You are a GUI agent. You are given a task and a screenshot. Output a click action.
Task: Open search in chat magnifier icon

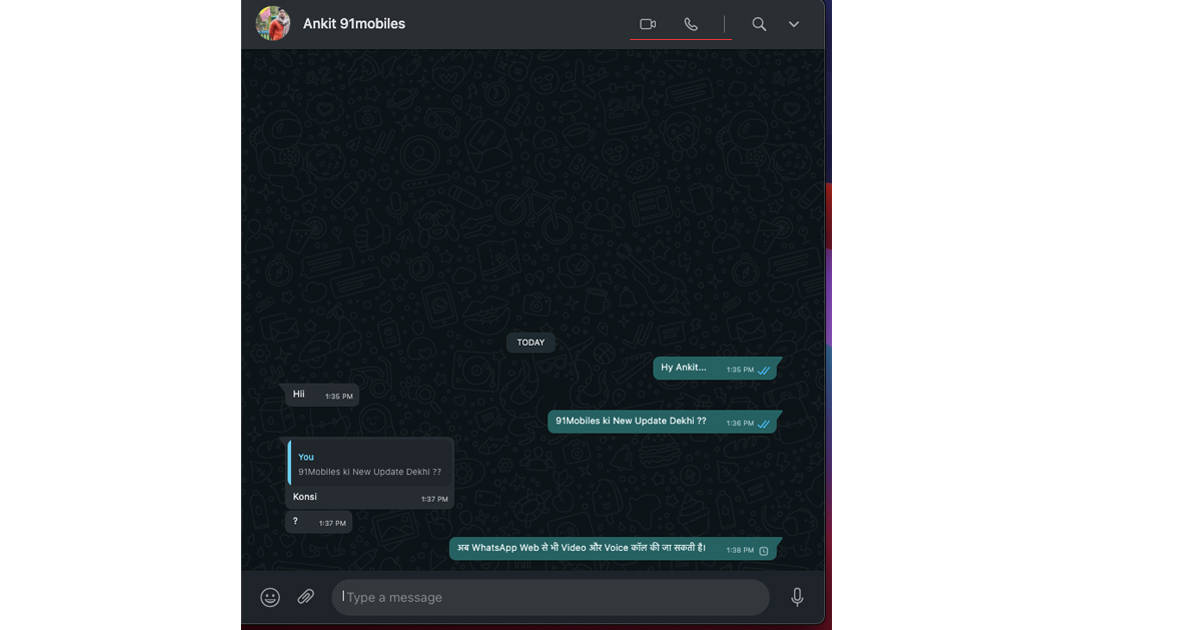[759, 24]
